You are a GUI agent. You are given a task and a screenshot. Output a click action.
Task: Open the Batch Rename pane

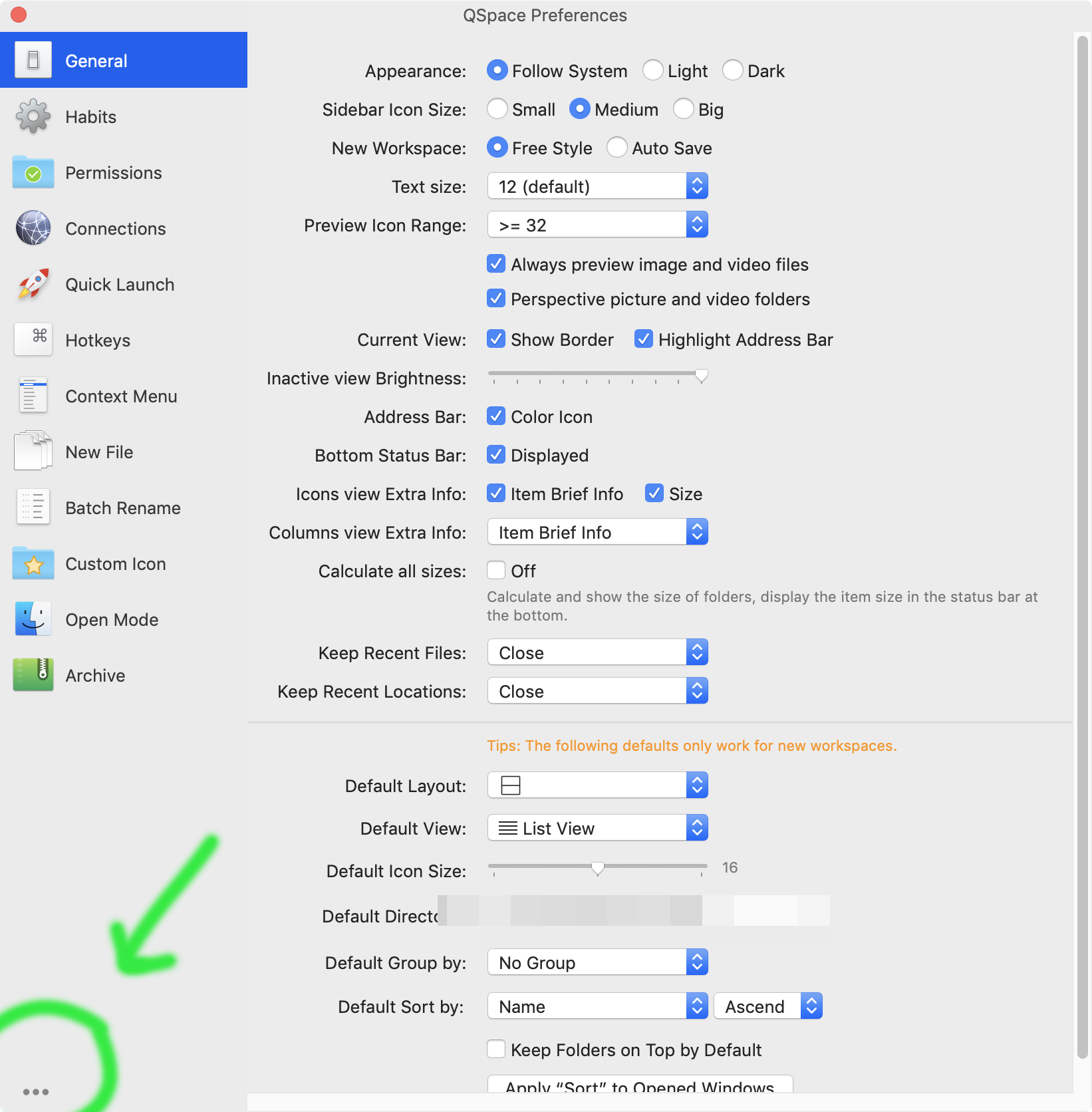coord(124,507)
